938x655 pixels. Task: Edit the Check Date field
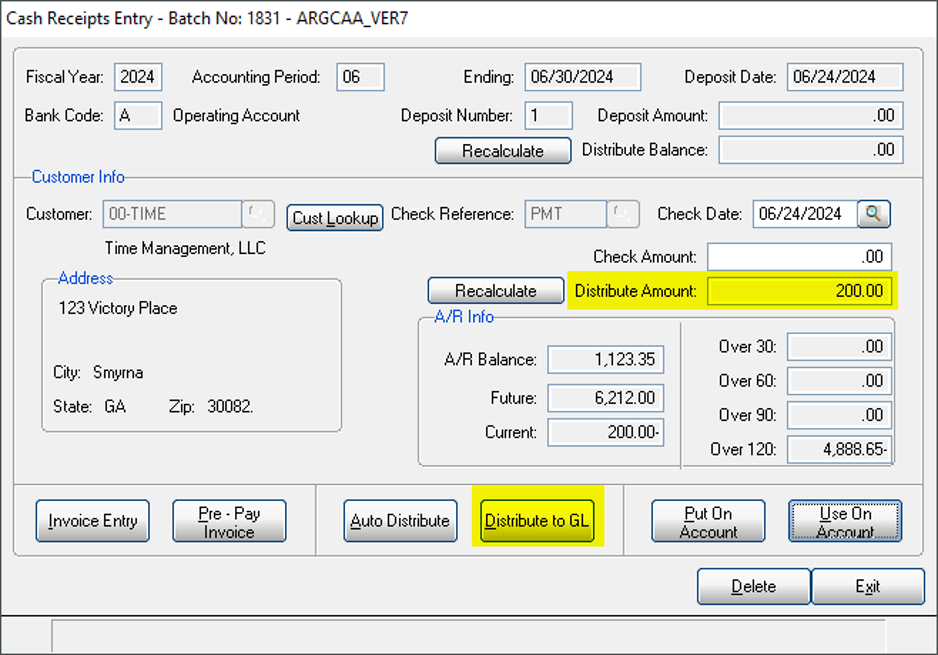click(x=805, y=214)
